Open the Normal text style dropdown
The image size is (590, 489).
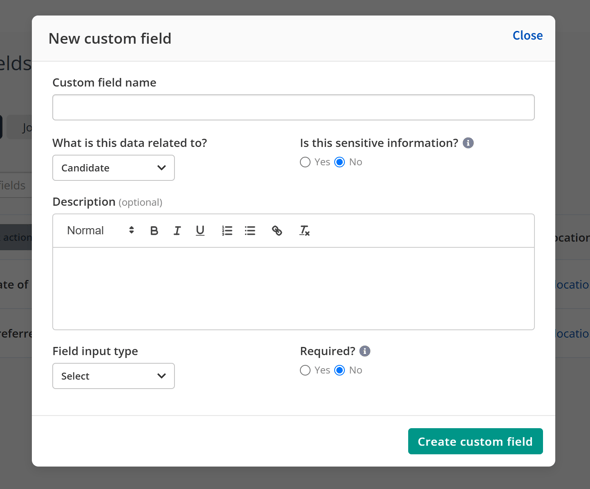click(x=100, y=231)
